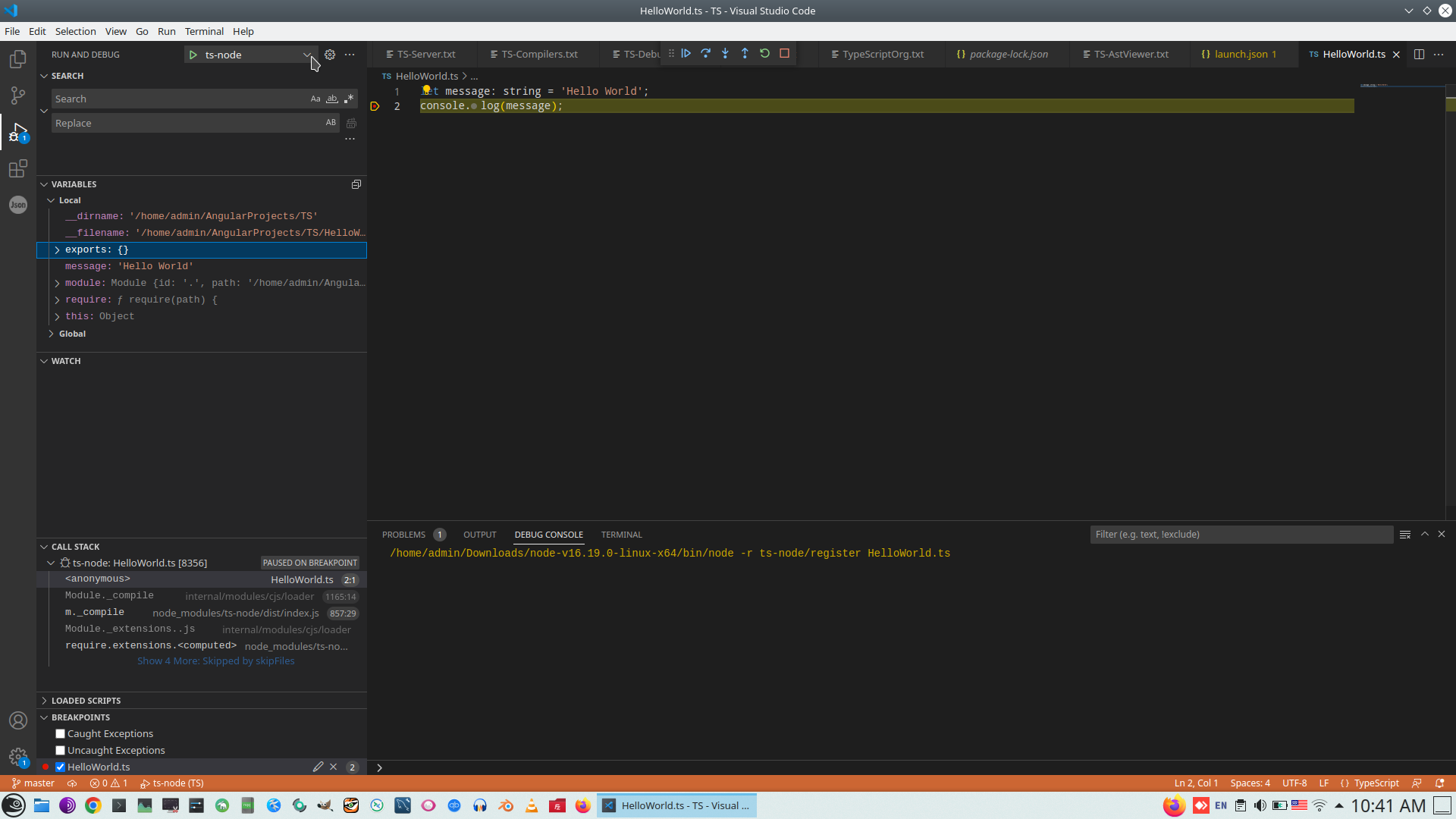Image resolution: width=1456 pixels, height=819 pixels.
Task: Disable the HelloWorld.ts breakpoint checkbox
Action: pos(61,767)
